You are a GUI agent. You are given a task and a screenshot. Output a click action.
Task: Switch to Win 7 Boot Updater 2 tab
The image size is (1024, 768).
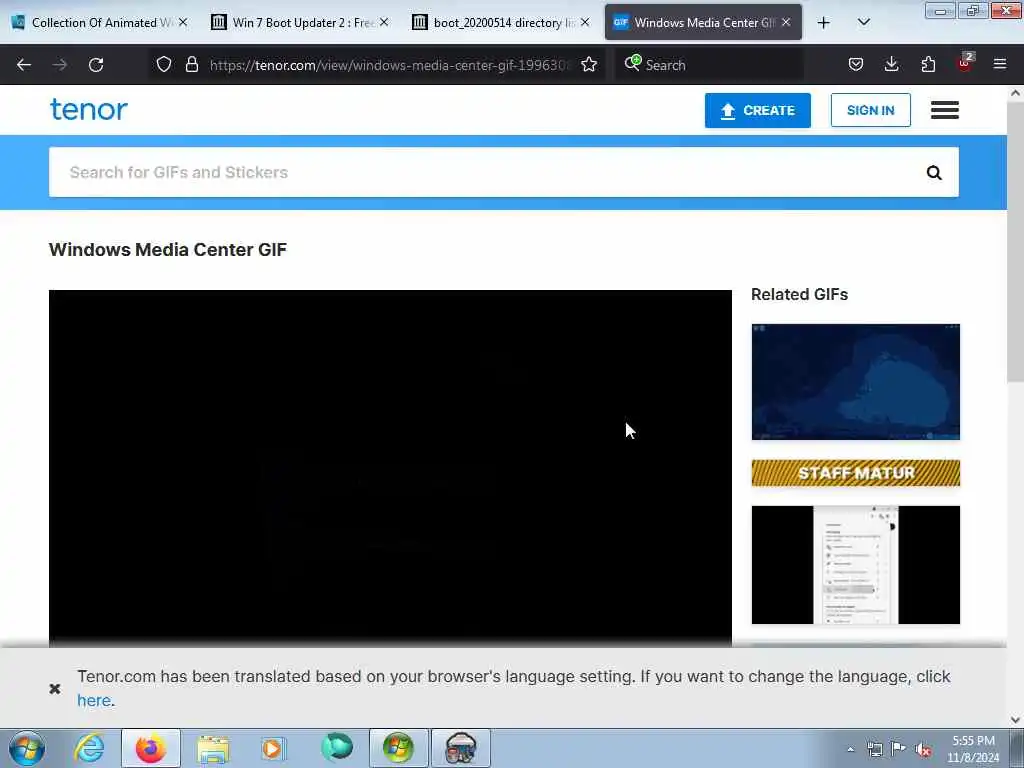point(301,23)
